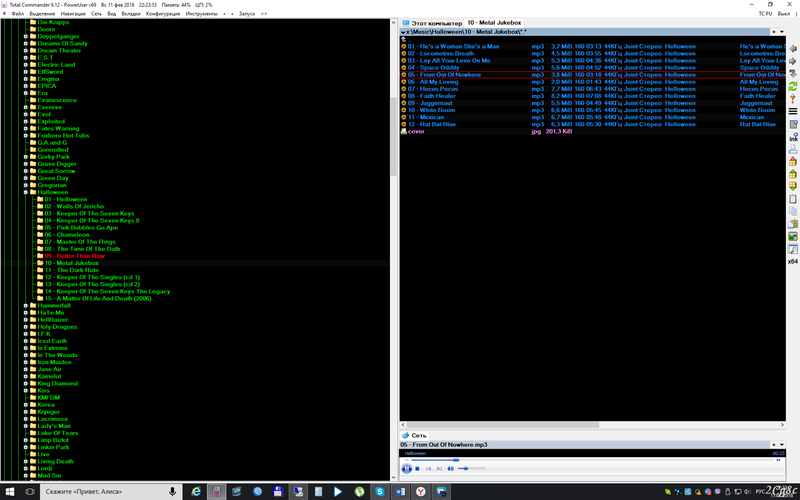Expand the Dream Theater folder

point(26,51)
